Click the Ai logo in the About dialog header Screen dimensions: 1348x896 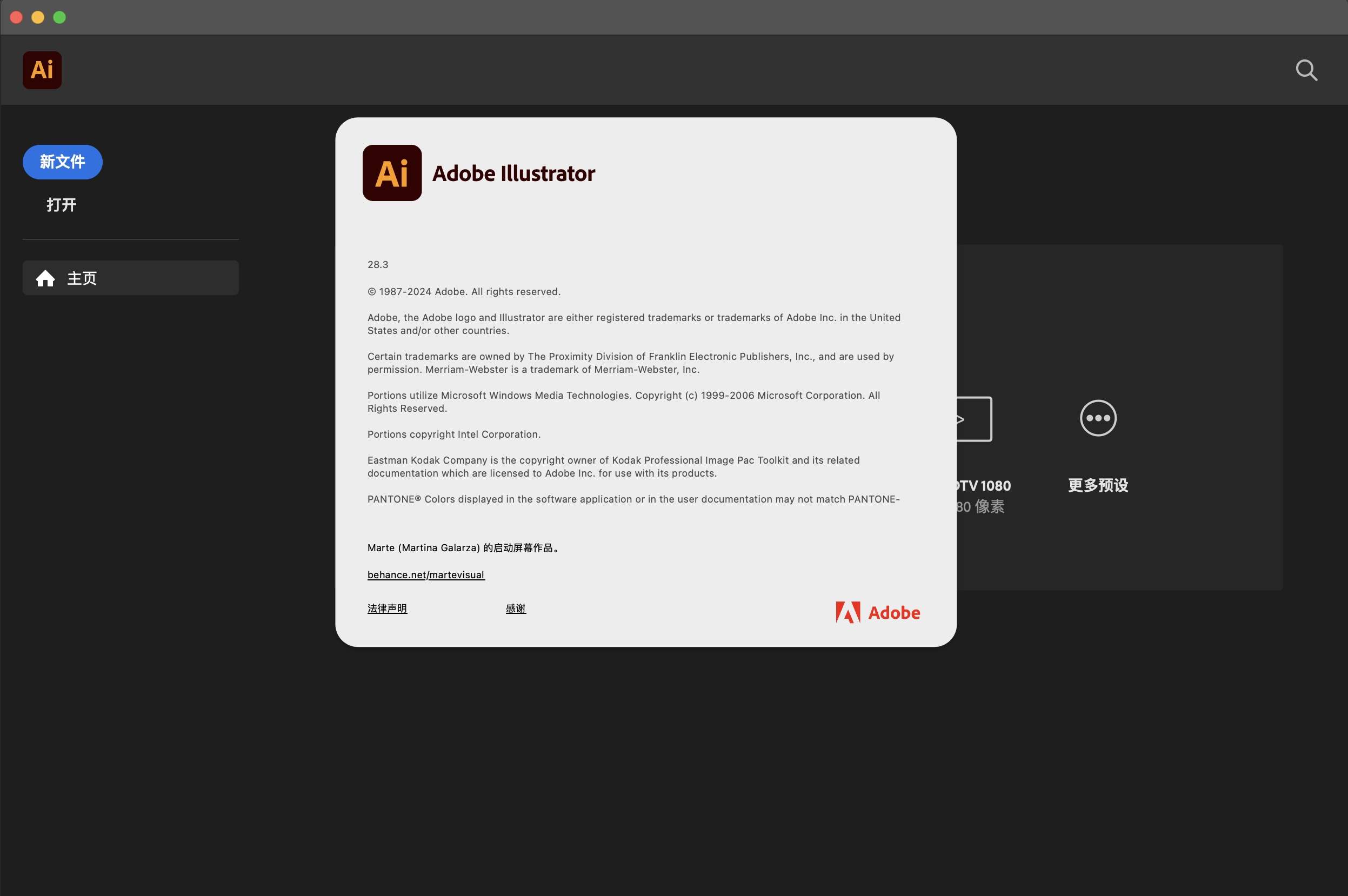pyautogui.click(x=392, y=173)
